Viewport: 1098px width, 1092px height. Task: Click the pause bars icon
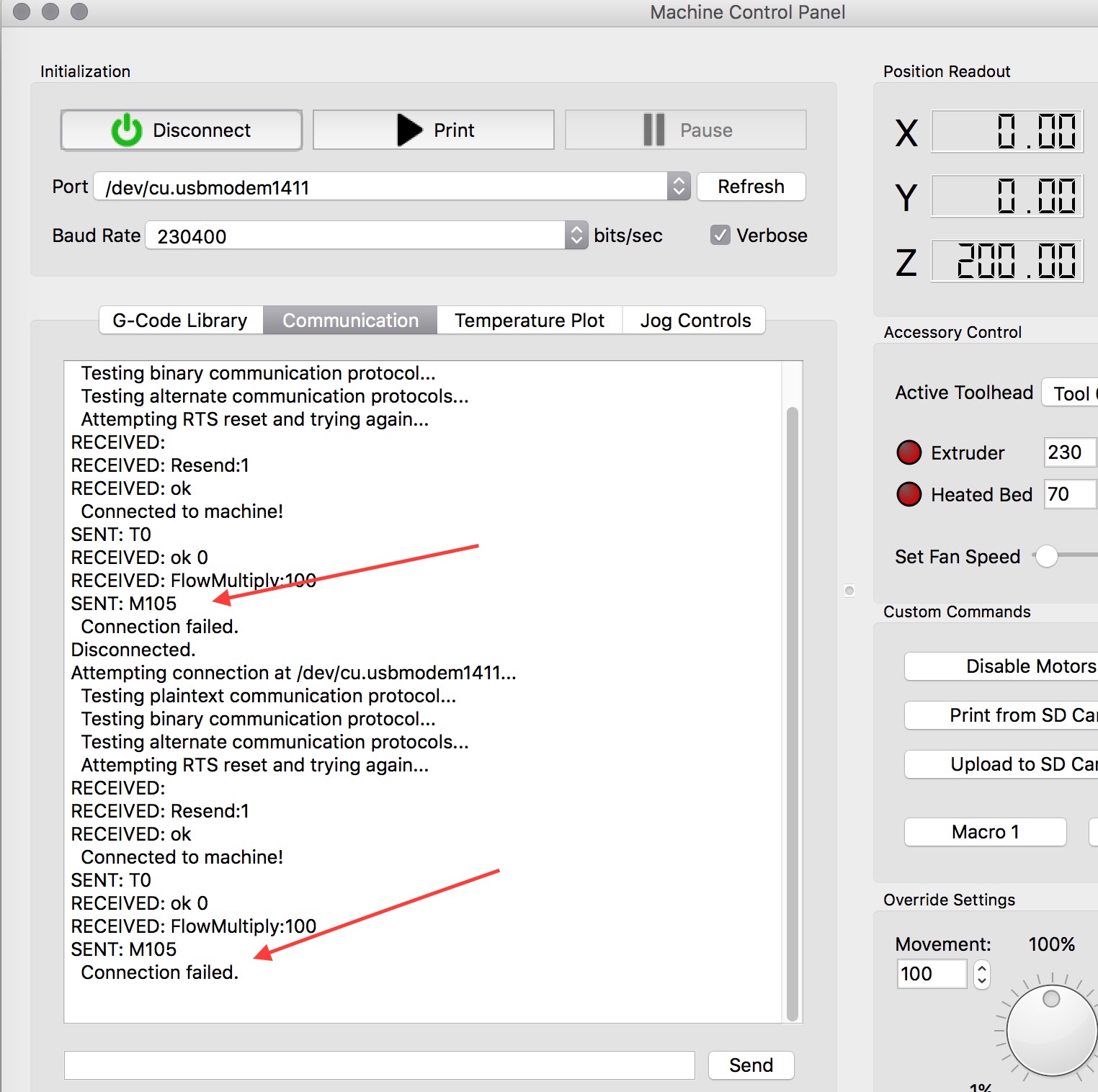(653, 130)
